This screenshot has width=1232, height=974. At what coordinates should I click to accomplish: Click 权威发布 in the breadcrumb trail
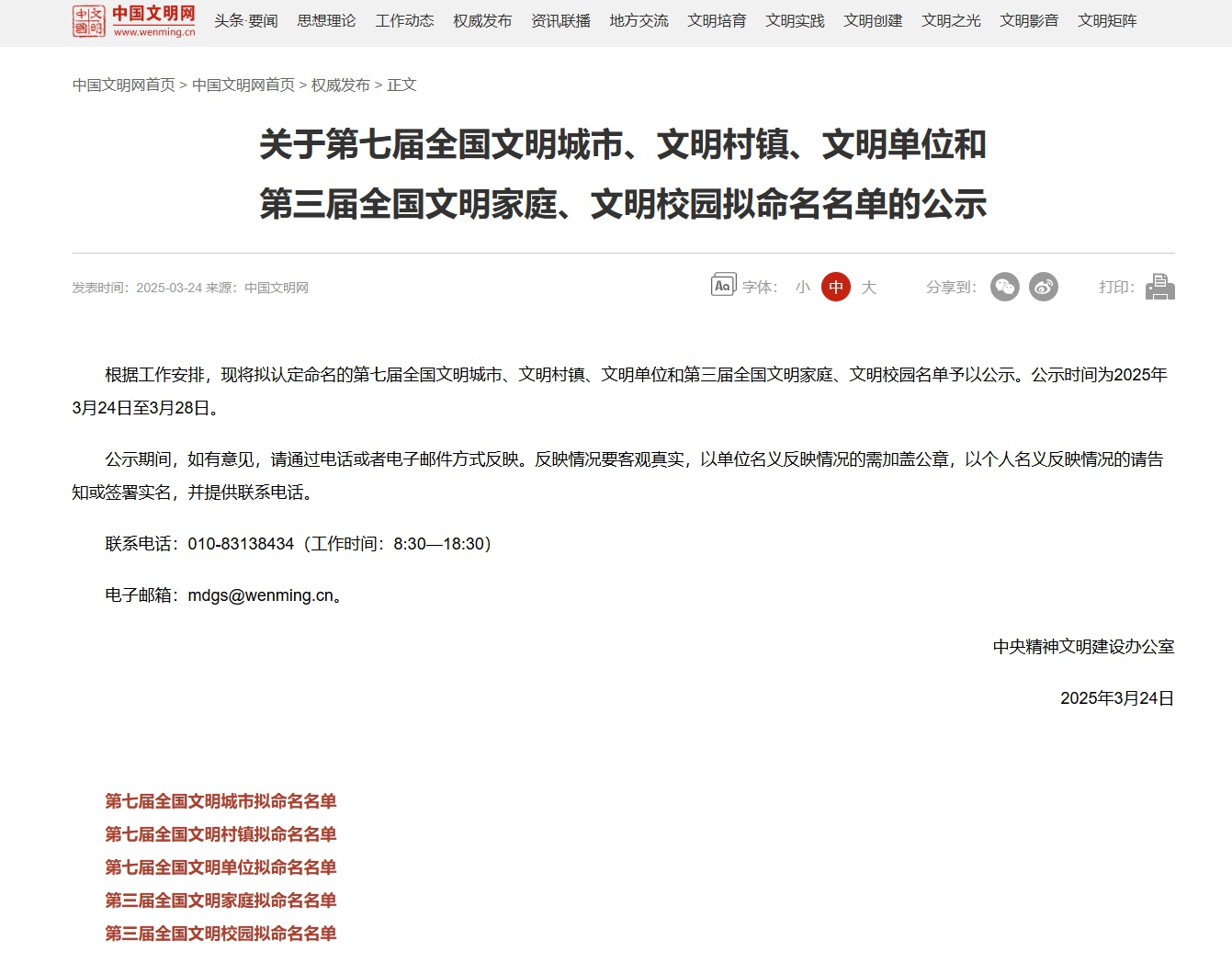click(x=340, y=85)
